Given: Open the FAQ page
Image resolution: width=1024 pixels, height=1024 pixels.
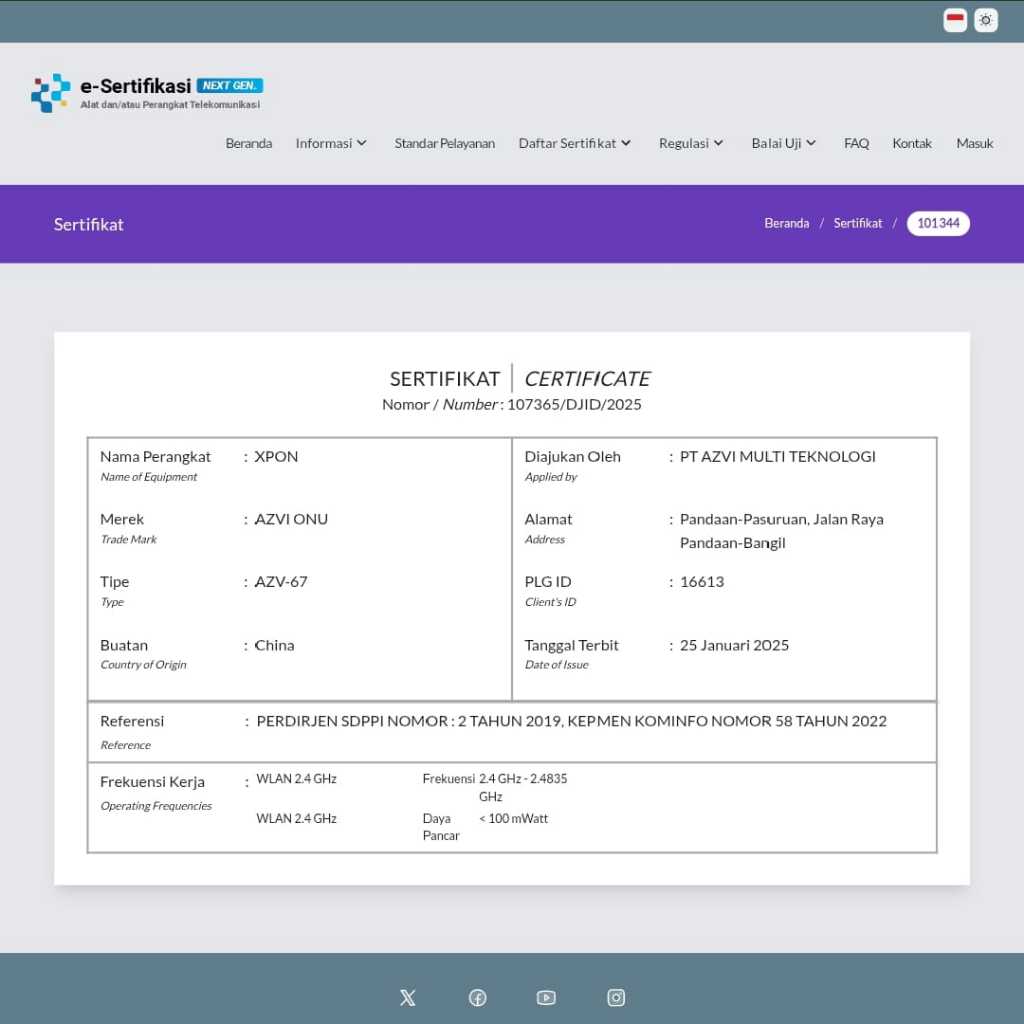Looking at the screenshot, I should pos(856,143).
